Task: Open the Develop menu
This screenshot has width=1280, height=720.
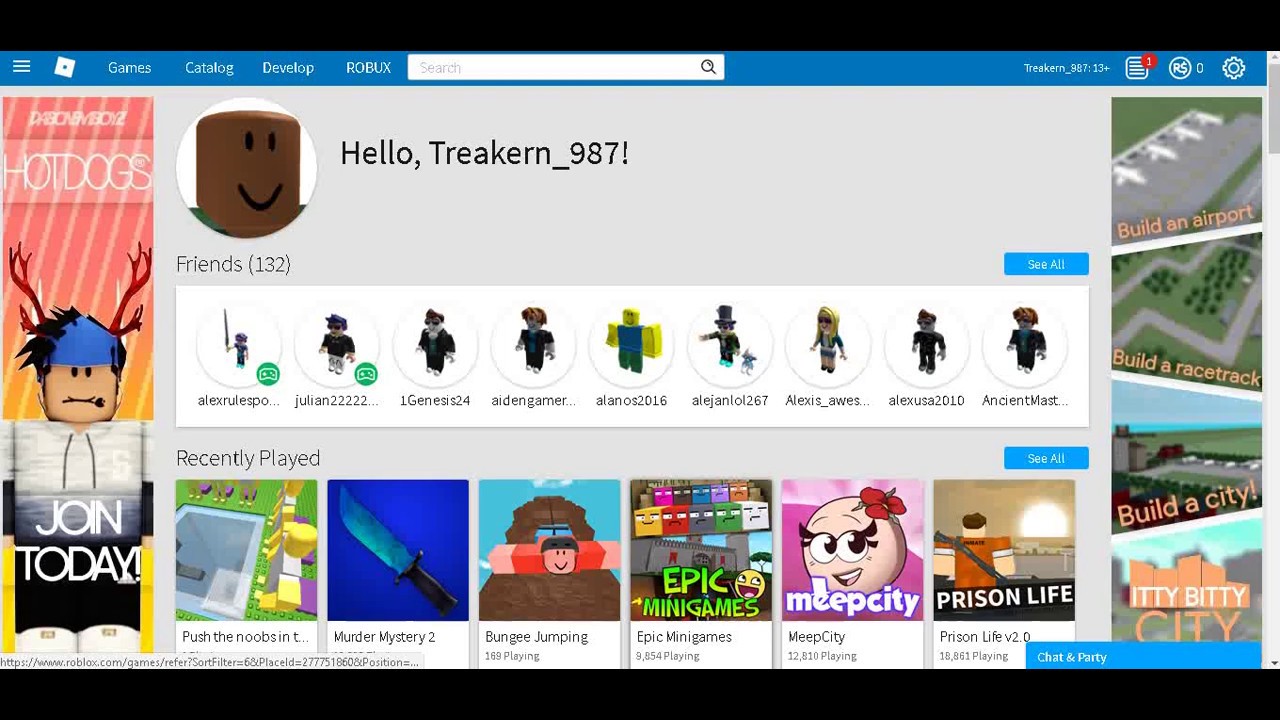Action: [x=288, y=67]
